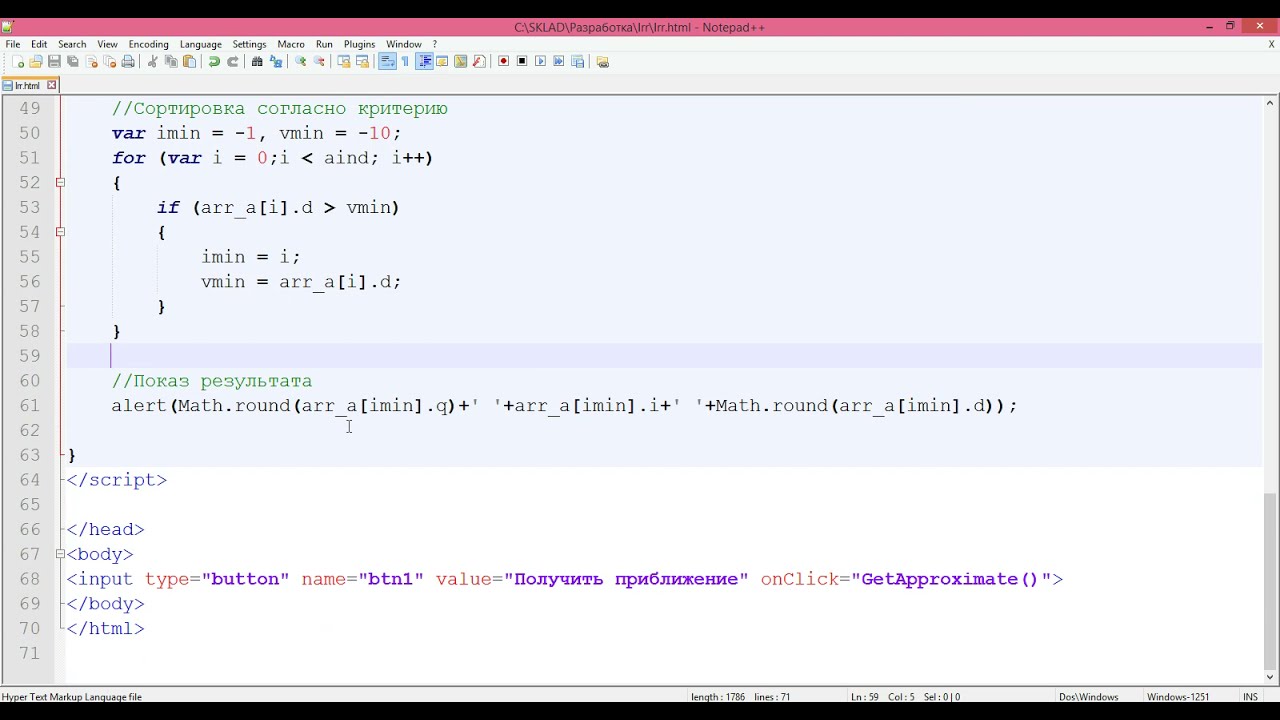Open the Macro menu
Screen dimensions: 1280x720
coord(291,44)
